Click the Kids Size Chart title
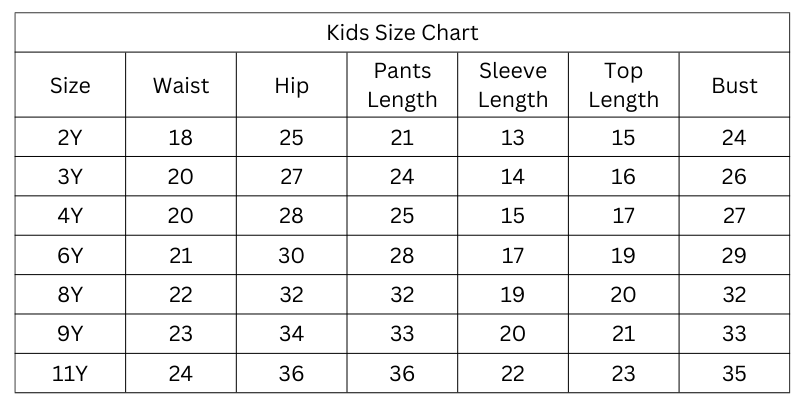 pyautogui.click(x=402, y=32)
